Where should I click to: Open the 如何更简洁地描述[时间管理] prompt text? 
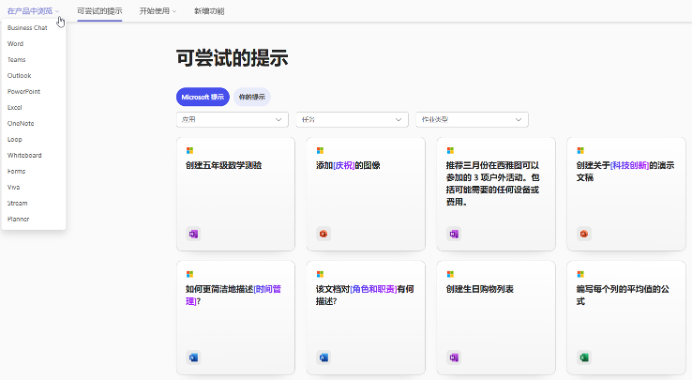click(x=233, y=295)
